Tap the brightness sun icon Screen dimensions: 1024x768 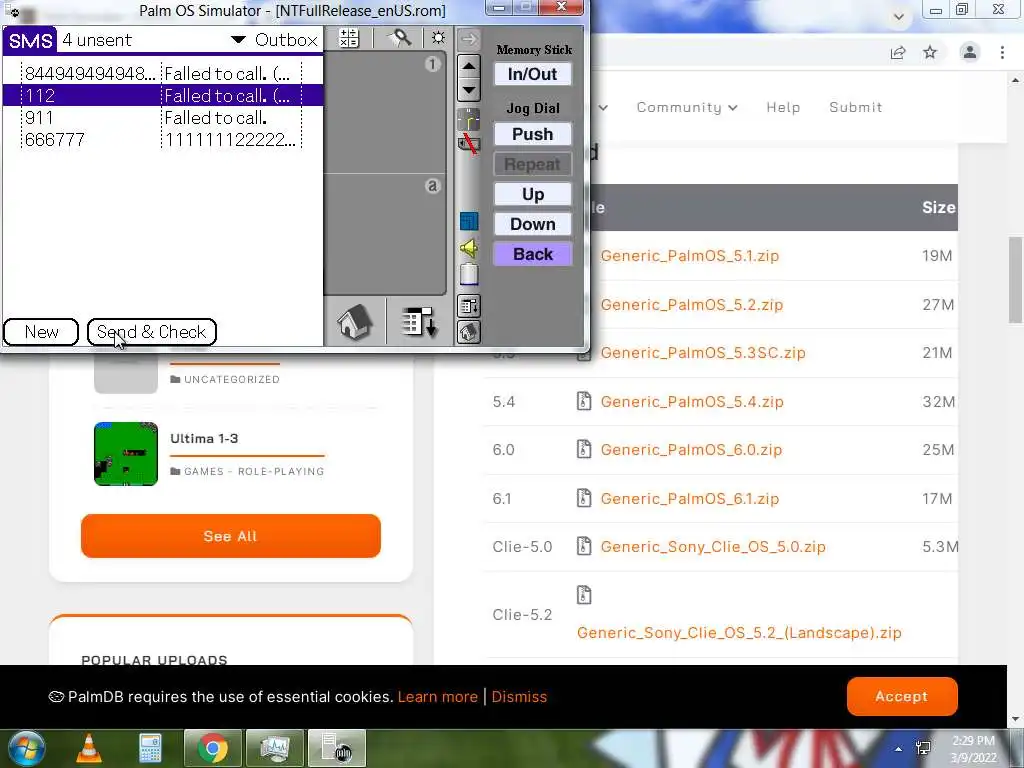pos(438,38)
